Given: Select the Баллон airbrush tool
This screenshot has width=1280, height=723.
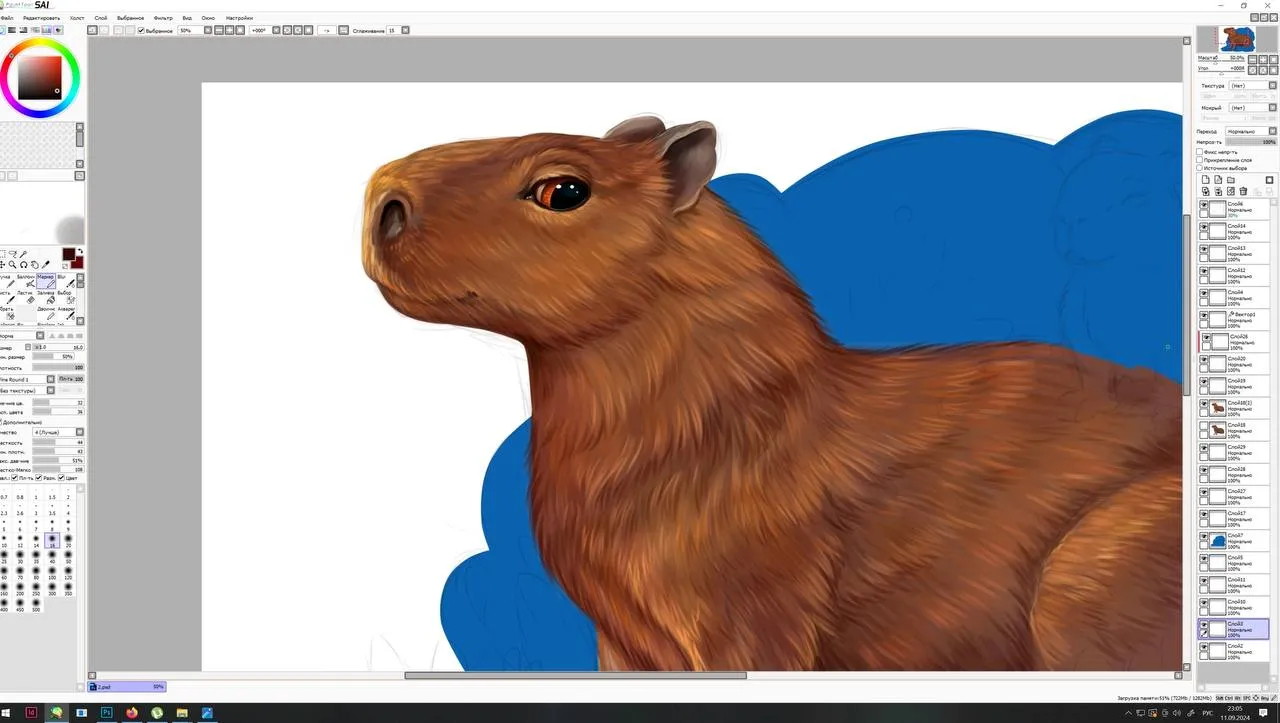Looking at the screenshot, I should point(27,281).
